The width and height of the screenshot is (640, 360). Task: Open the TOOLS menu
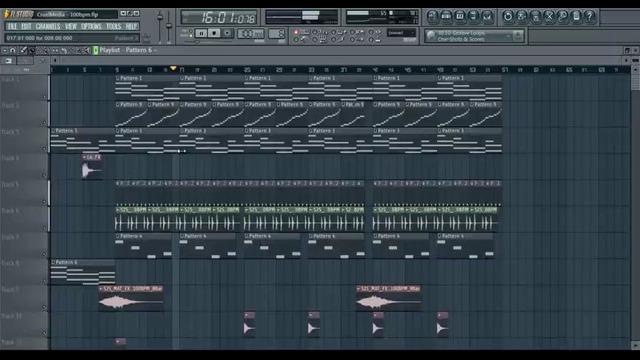113,27
